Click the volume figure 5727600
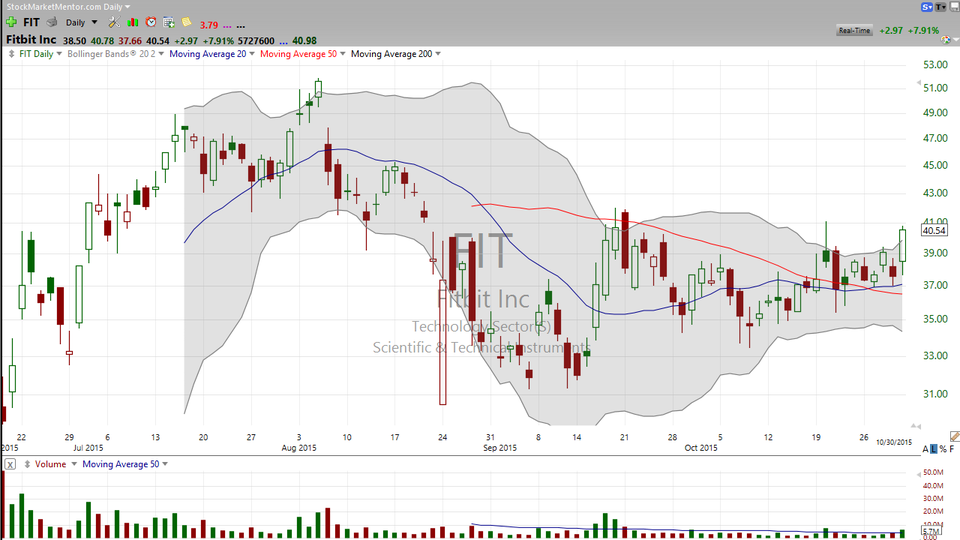Image resolution: width=960 pixels, height=540 pixels. 255,41
